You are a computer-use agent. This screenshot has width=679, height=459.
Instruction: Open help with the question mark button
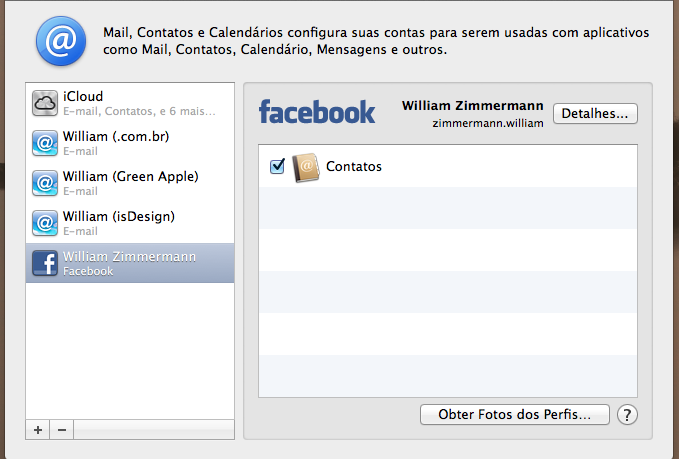(627, 415)
